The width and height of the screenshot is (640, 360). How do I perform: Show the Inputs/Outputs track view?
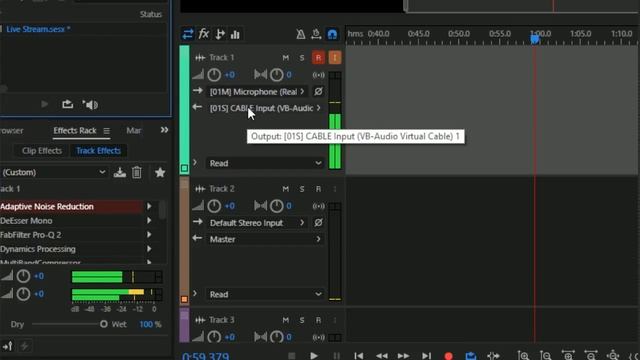coord(188,34)
